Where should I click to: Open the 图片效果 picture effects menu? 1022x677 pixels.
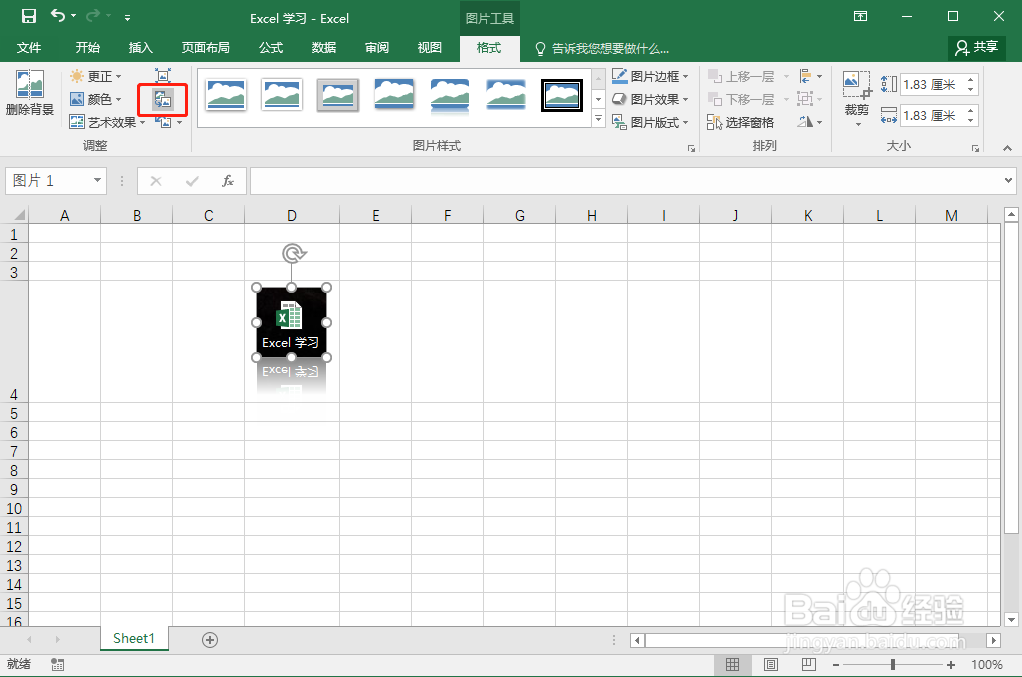pos(650,99)
